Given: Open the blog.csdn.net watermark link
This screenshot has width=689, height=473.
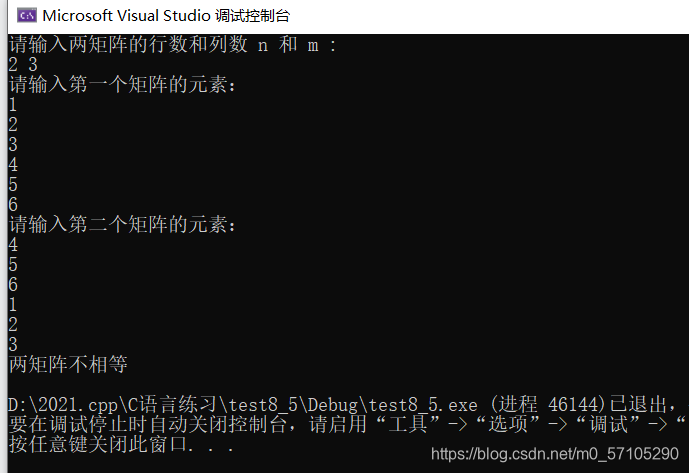Looking at the screenshot, I should 555,454.
